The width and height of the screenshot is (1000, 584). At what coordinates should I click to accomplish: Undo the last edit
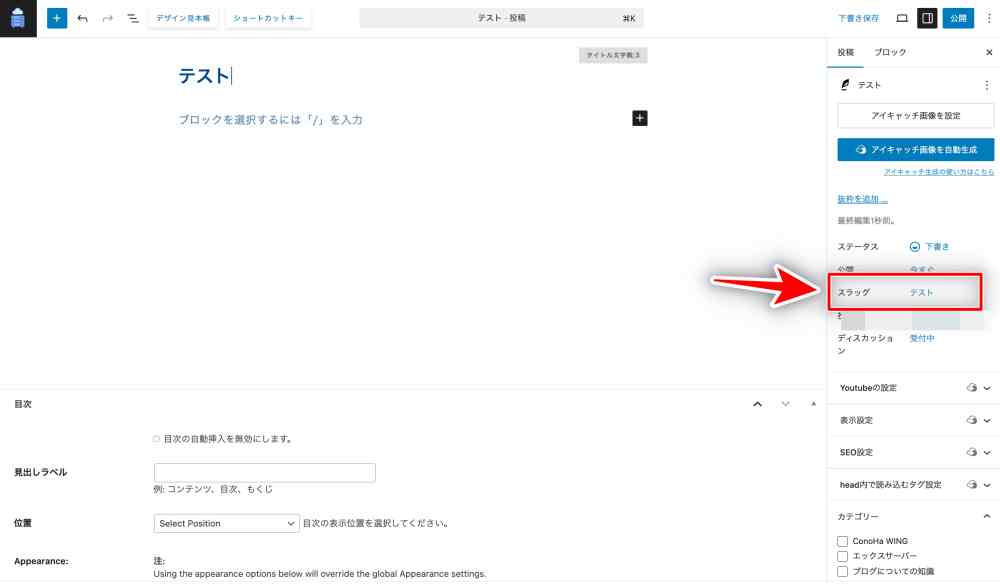pos(83,18)
